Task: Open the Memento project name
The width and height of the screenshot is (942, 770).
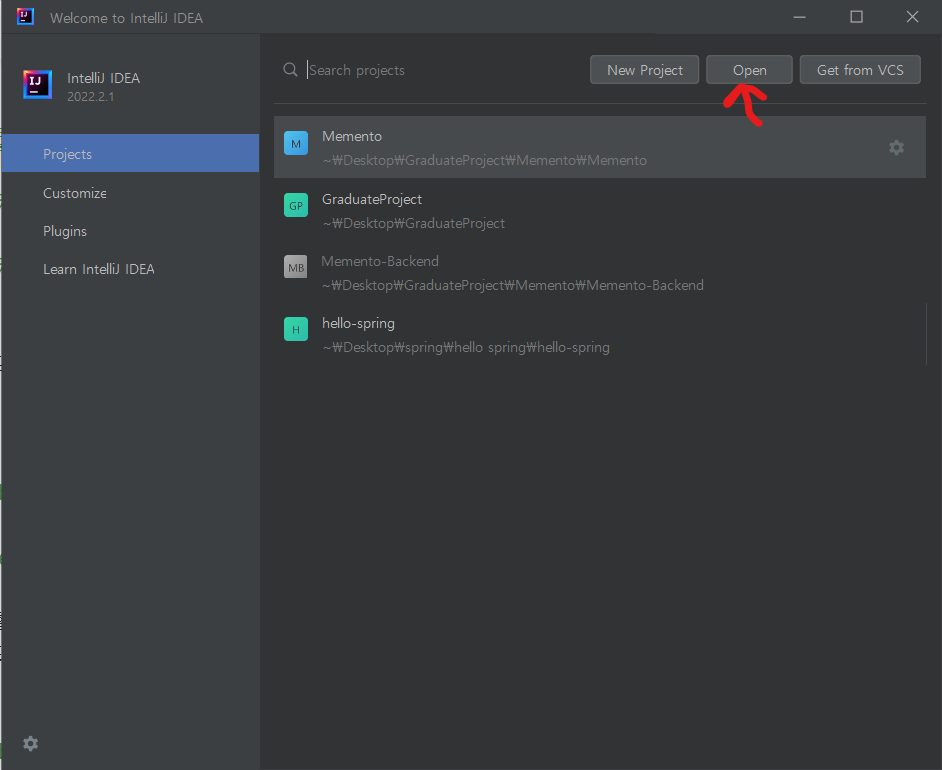Action: [x=351, y=136]
